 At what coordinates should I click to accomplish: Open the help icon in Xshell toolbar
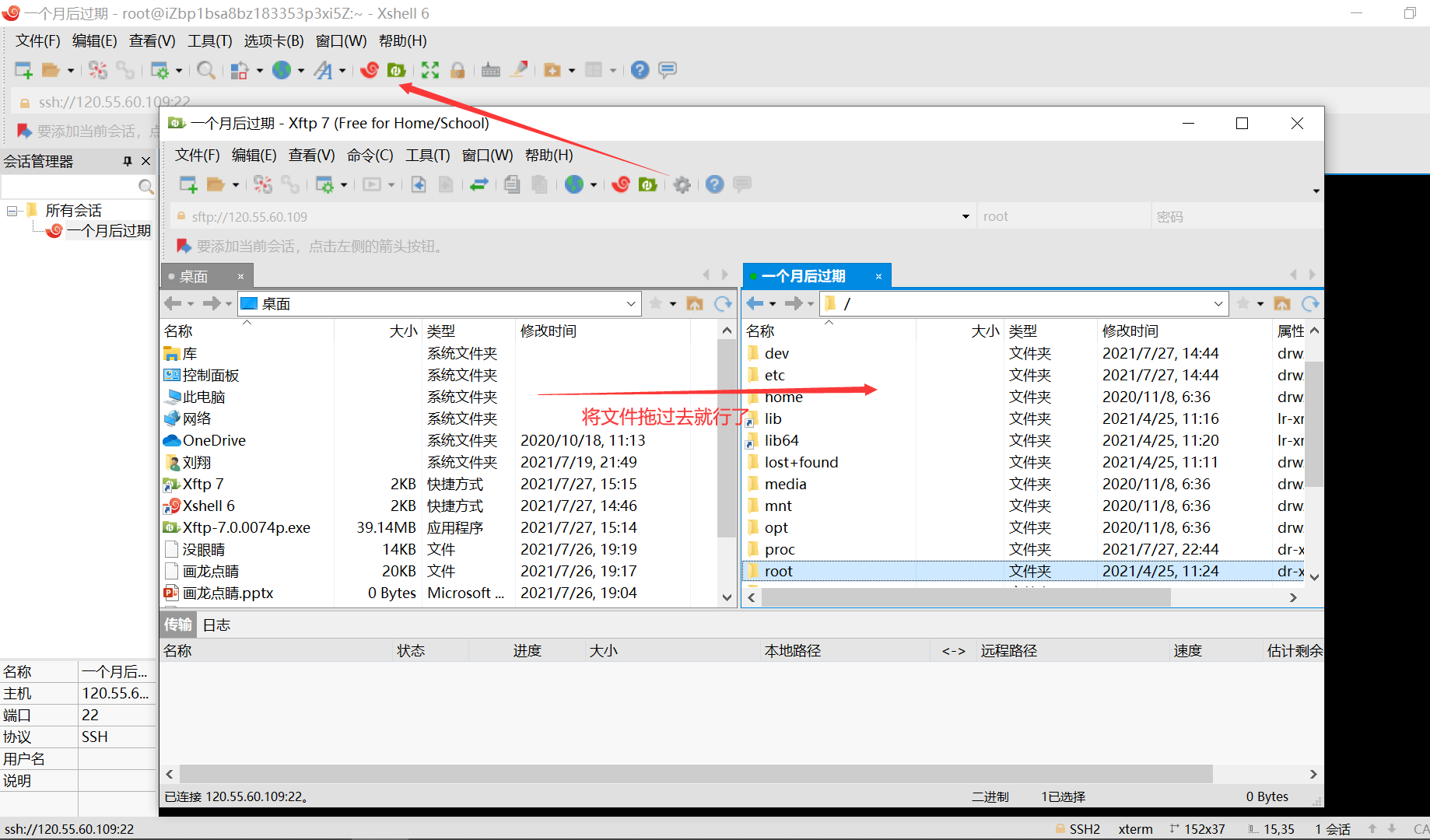click(640, 70)
